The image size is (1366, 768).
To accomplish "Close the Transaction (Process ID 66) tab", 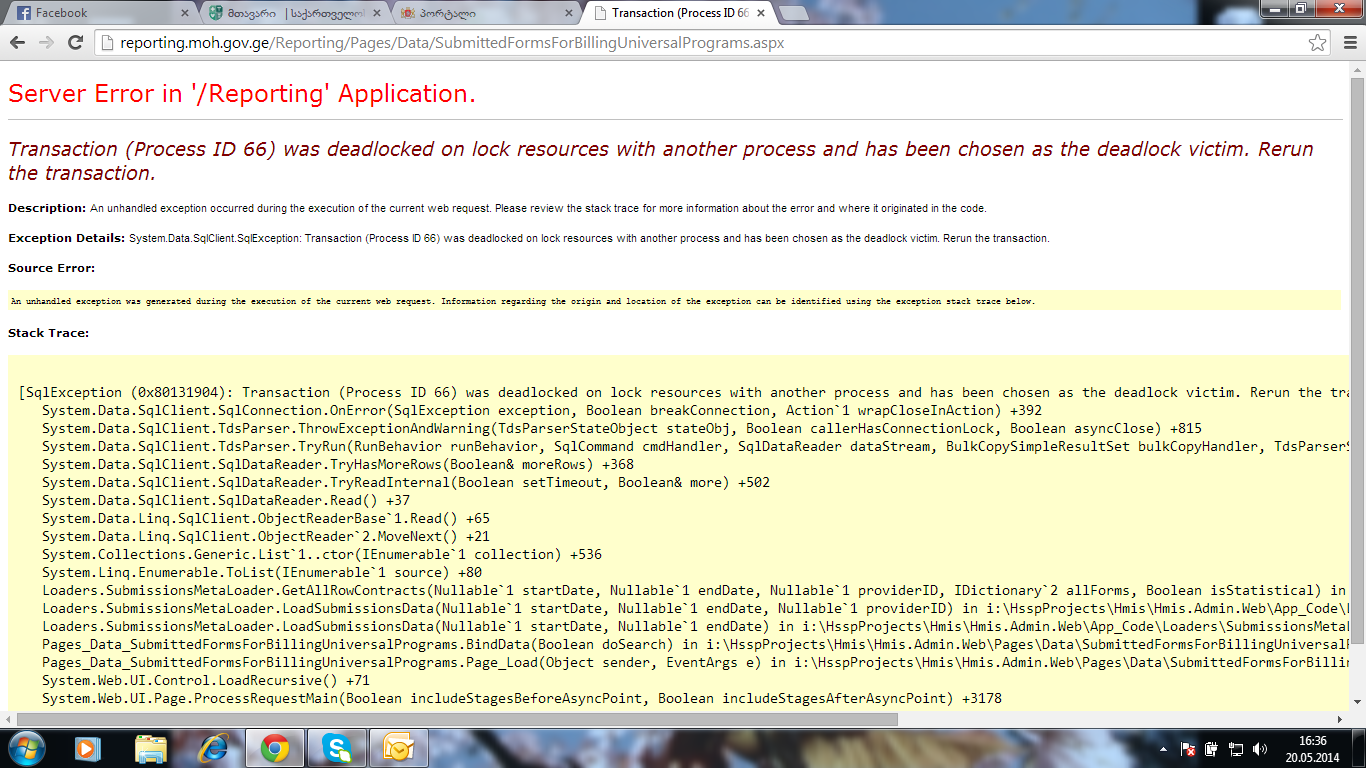I will [760, 14].
